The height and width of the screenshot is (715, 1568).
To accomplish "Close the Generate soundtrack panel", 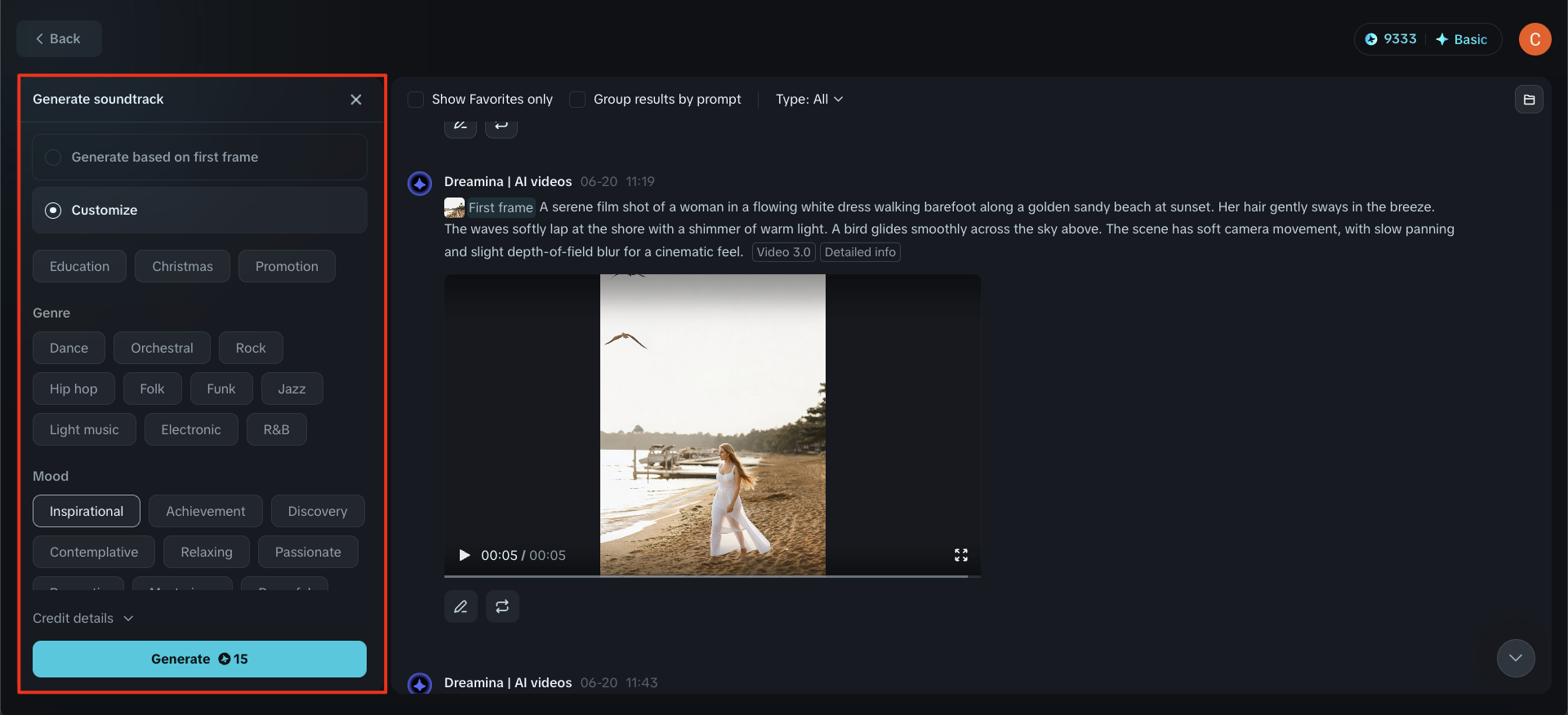I will click(x=356, y=100).
